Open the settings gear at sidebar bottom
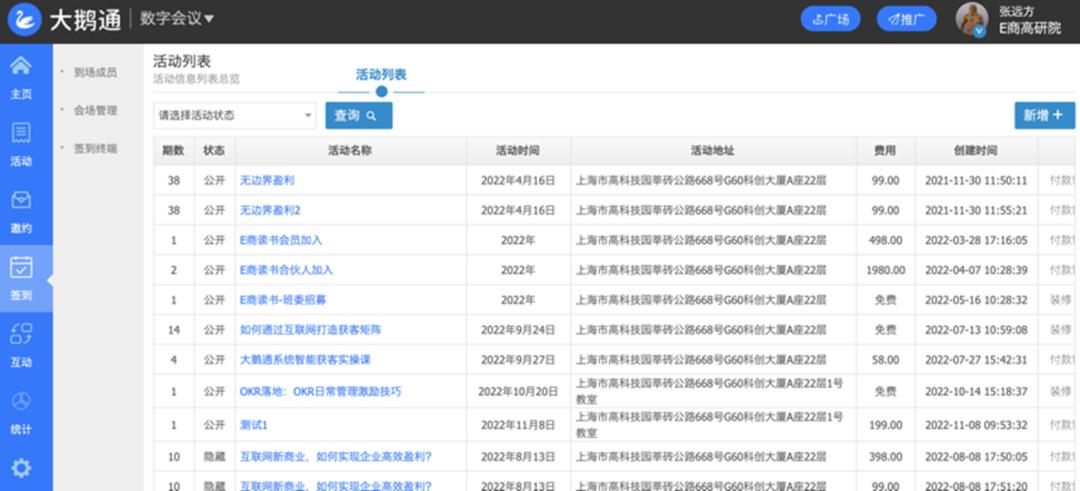Image resolution: width=1080 pixels, height=491 pixels. point(21,468)
